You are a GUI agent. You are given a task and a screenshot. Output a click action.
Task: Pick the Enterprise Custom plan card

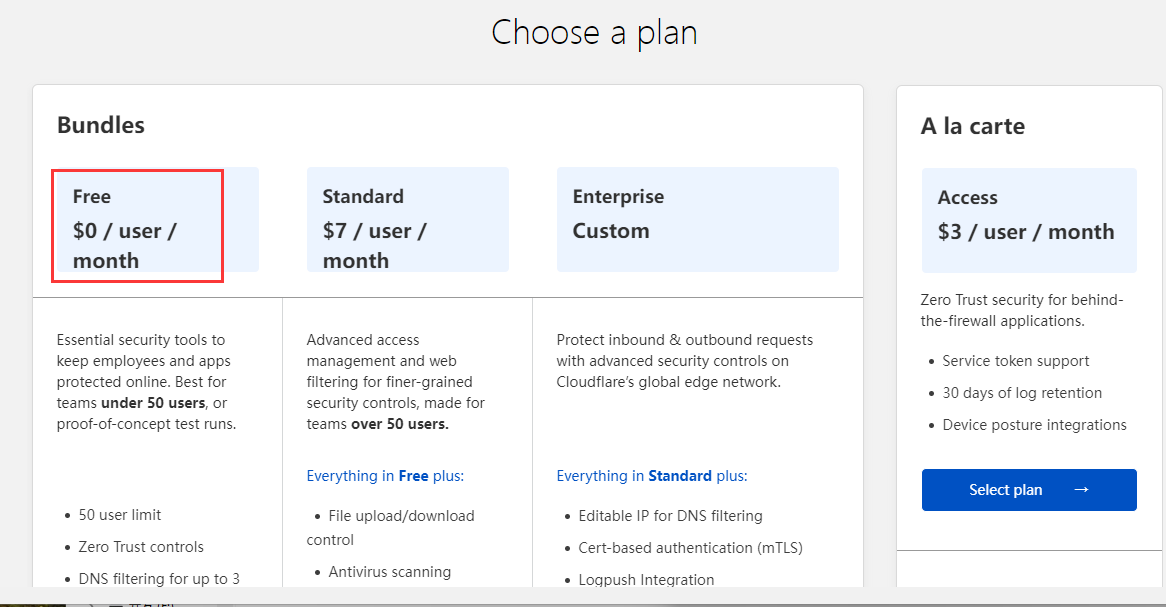[x=697, y=220]
